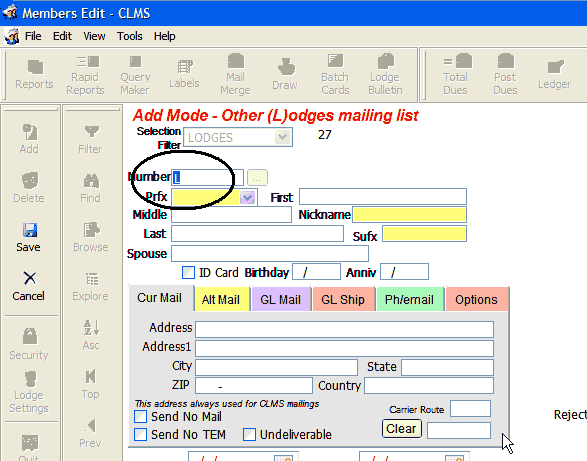
Task: Open the Reports toolbar icon
Action: tap(34, 67)
